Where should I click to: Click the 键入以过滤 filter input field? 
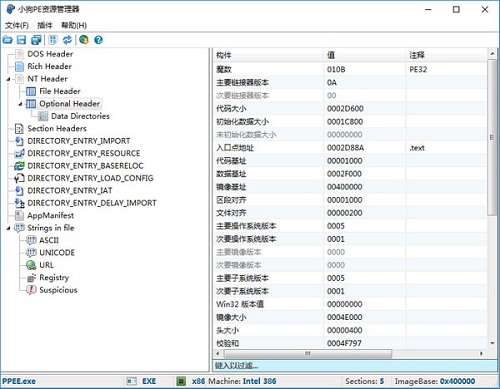[354, 366]
